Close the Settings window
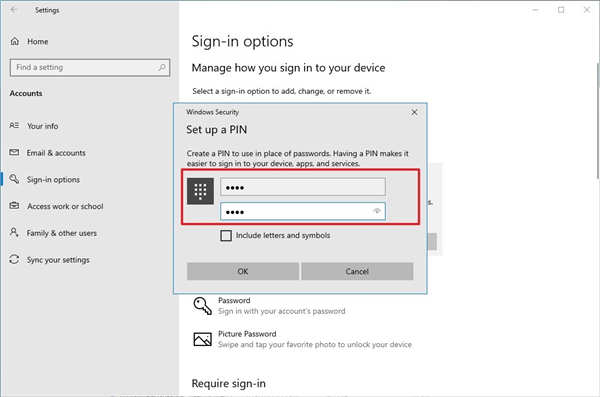 coord(587,10)
